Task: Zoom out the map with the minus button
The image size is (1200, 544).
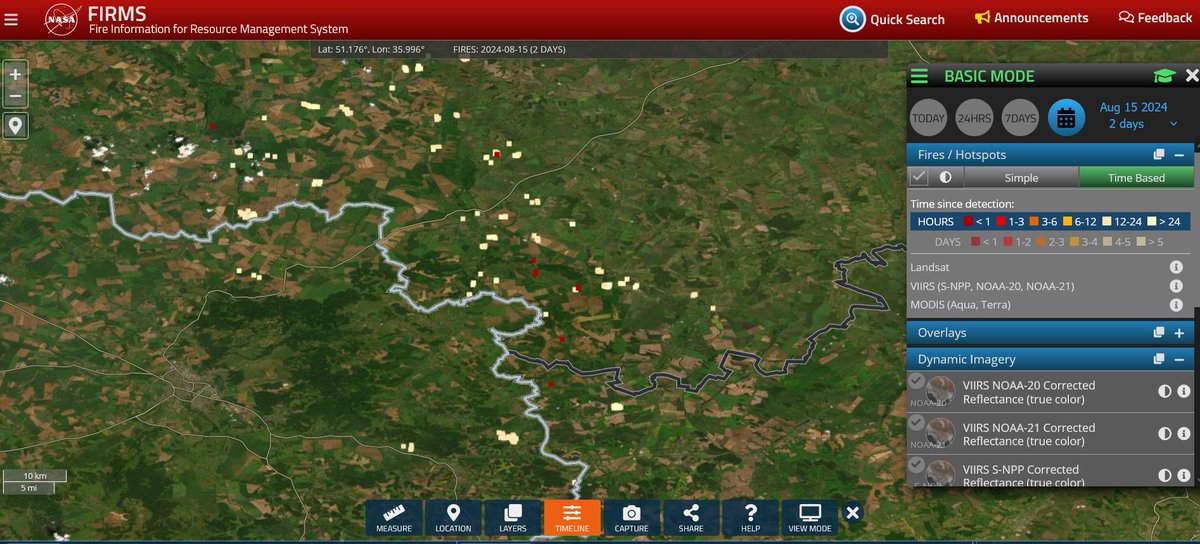Action: click(x=15, y=97)
